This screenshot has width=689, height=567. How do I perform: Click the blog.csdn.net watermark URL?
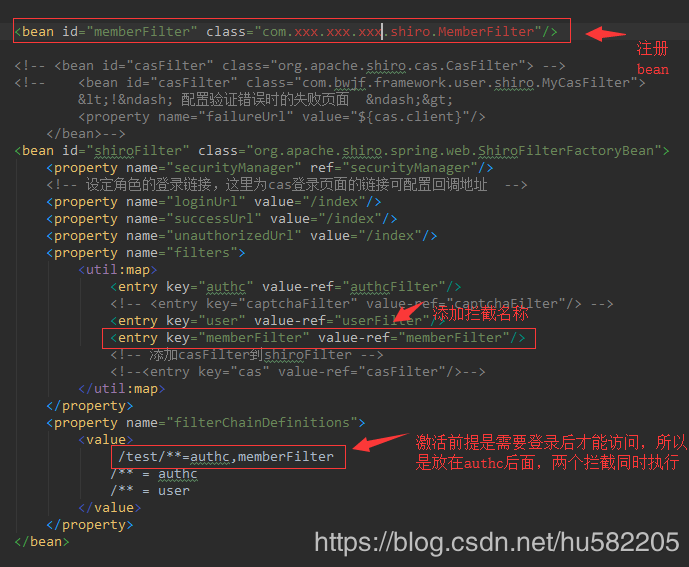[497, 542]
